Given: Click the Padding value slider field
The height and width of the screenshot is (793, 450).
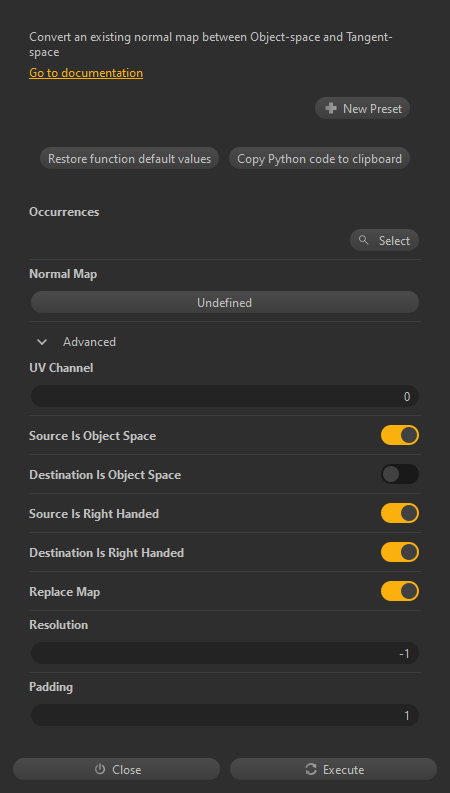Looking at the screenshot, I should 225,716.
